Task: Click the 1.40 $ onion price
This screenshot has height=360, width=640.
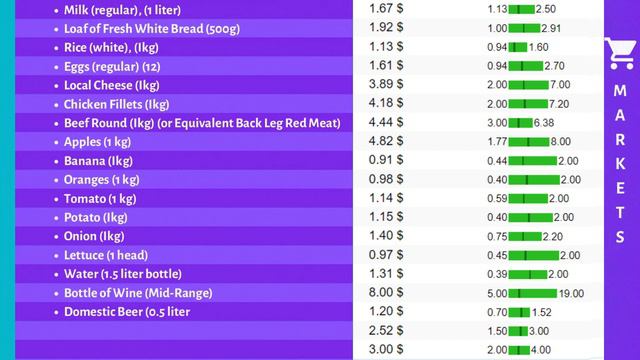Action: coord(386,235)
